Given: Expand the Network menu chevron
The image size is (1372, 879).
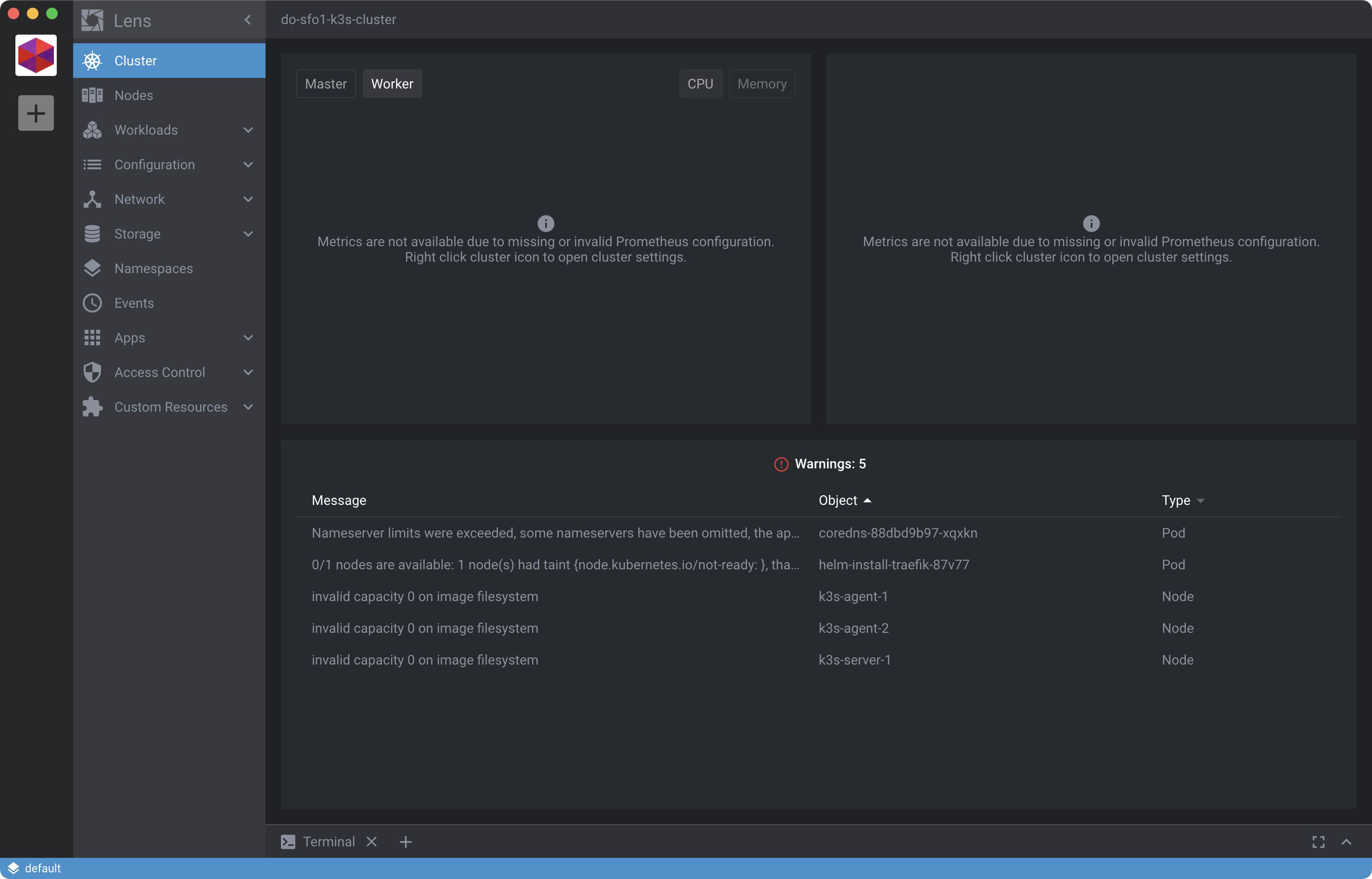Looking at the screenshot, I should 248,199.
